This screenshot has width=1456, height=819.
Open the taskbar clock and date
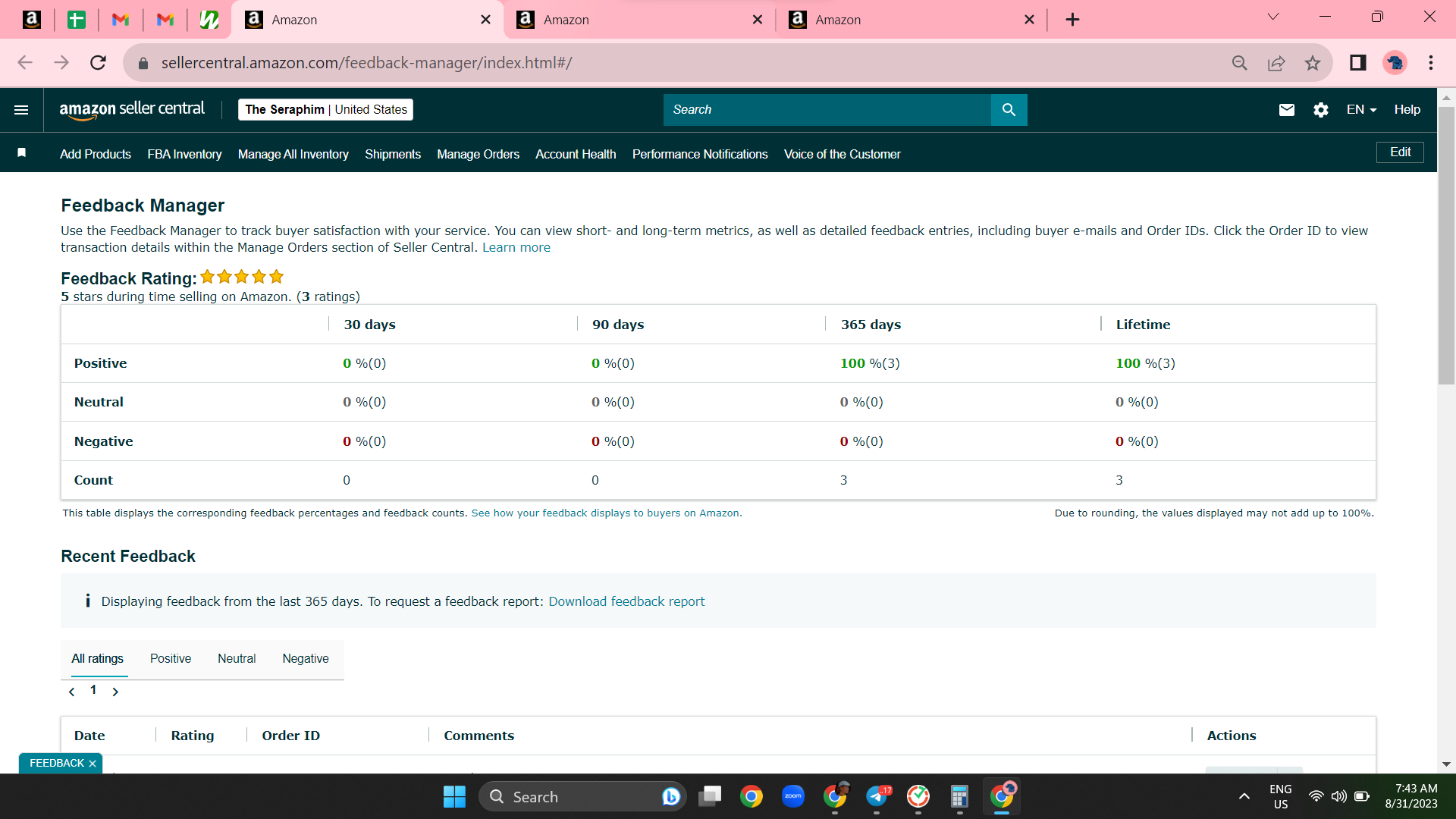coord(1411,796)
